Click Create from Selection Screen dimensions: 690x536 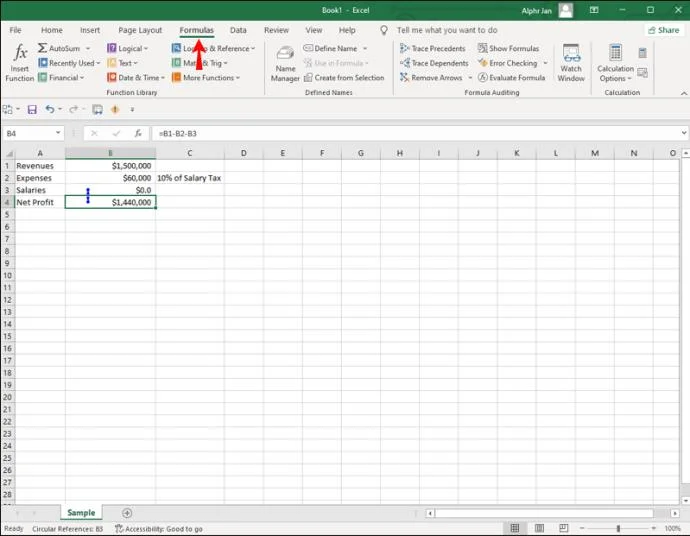pos(344,77)
